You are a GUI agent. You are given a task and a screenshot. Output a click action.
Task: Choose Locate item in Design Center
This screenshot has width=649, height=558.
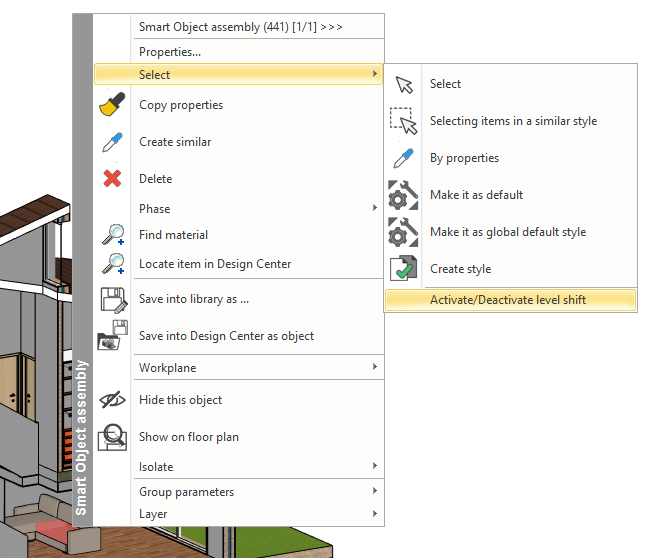(x=215, y=264)
